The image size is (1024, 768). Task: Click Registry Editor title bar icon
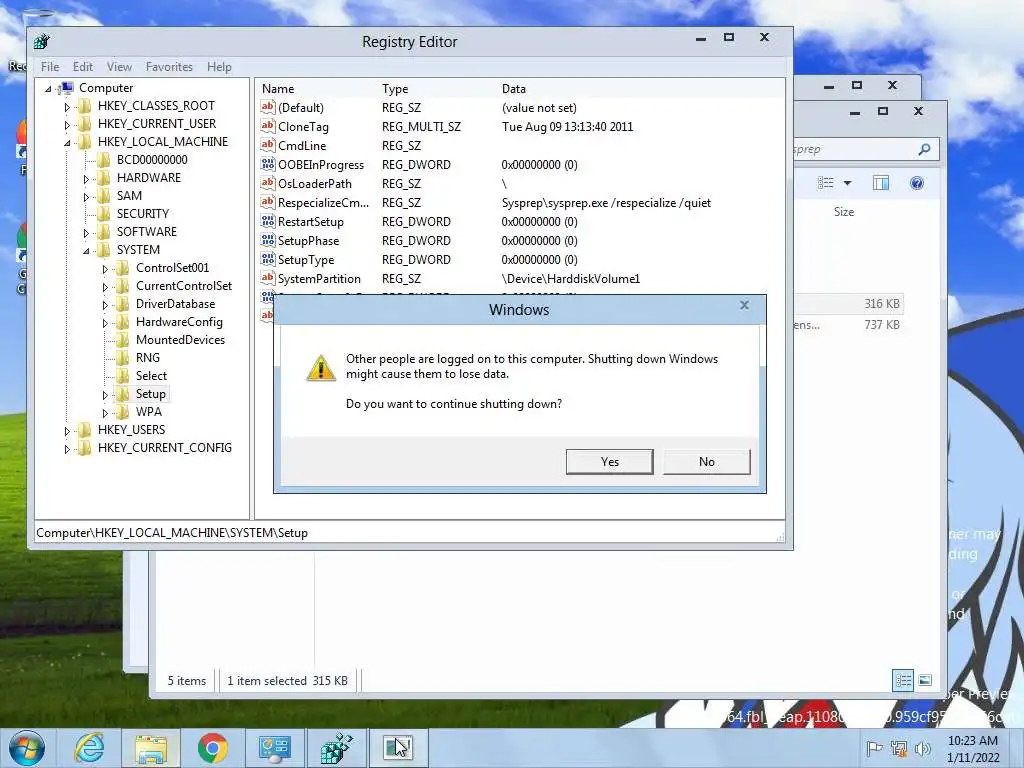click(42, 42)
